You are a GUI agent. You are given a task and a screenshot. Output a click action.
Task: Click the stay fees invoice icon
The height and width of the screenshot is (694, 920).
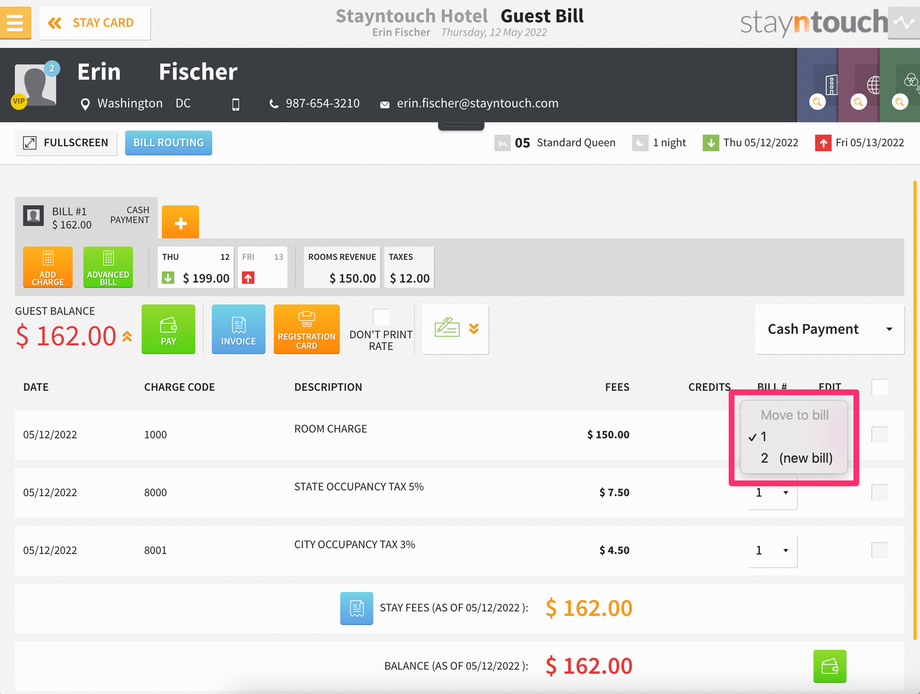(357, 608)
